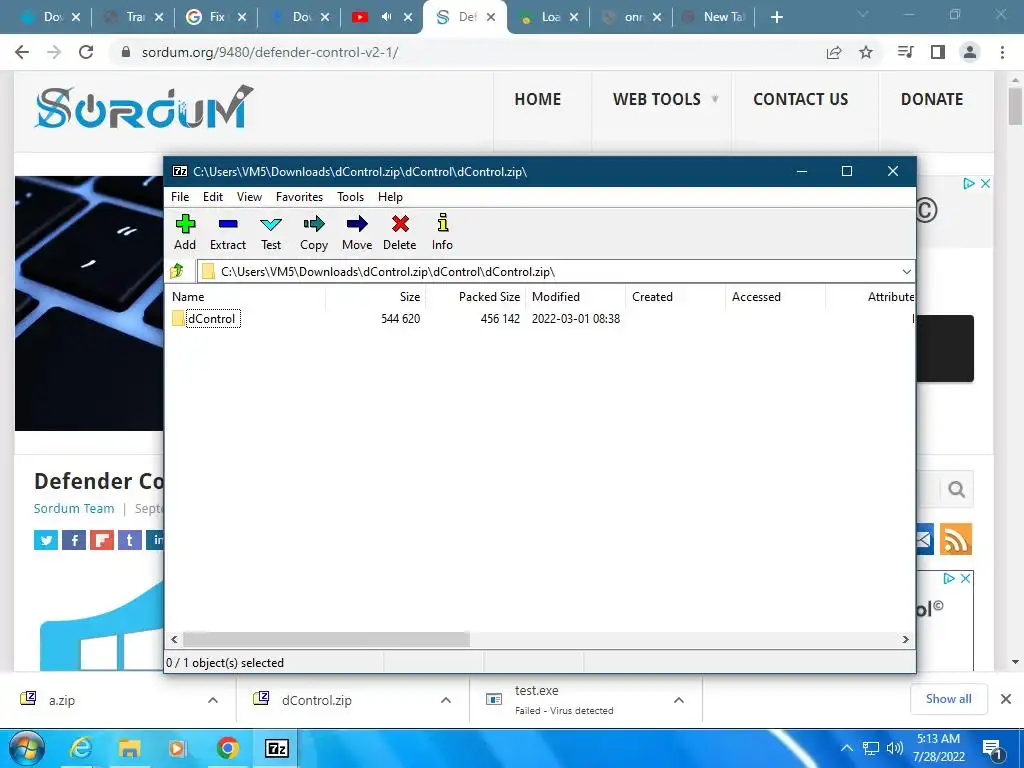Viewport: 1024px width, 768px height.
Task: Open dControl.zip from downloads bar
Action: (317, 700)
